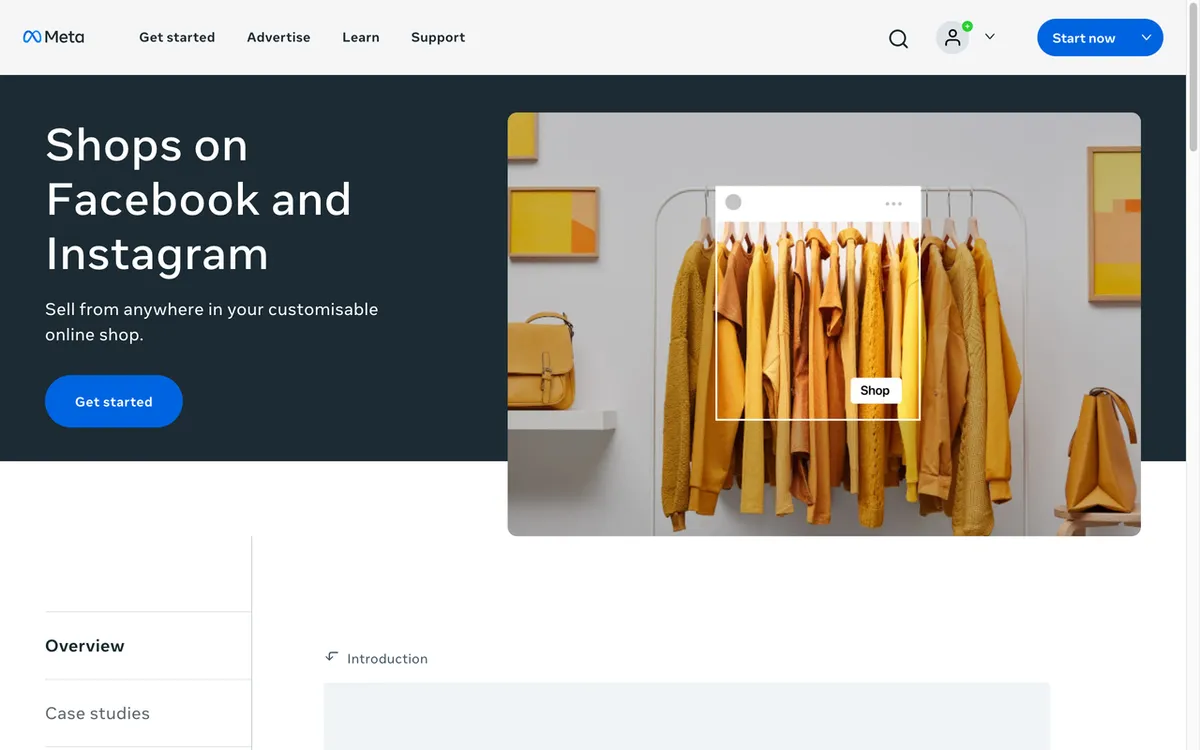This screenshot has height=750, width=1200.
Task: Select the Overview sidebar tab
Action: [148, 646]
